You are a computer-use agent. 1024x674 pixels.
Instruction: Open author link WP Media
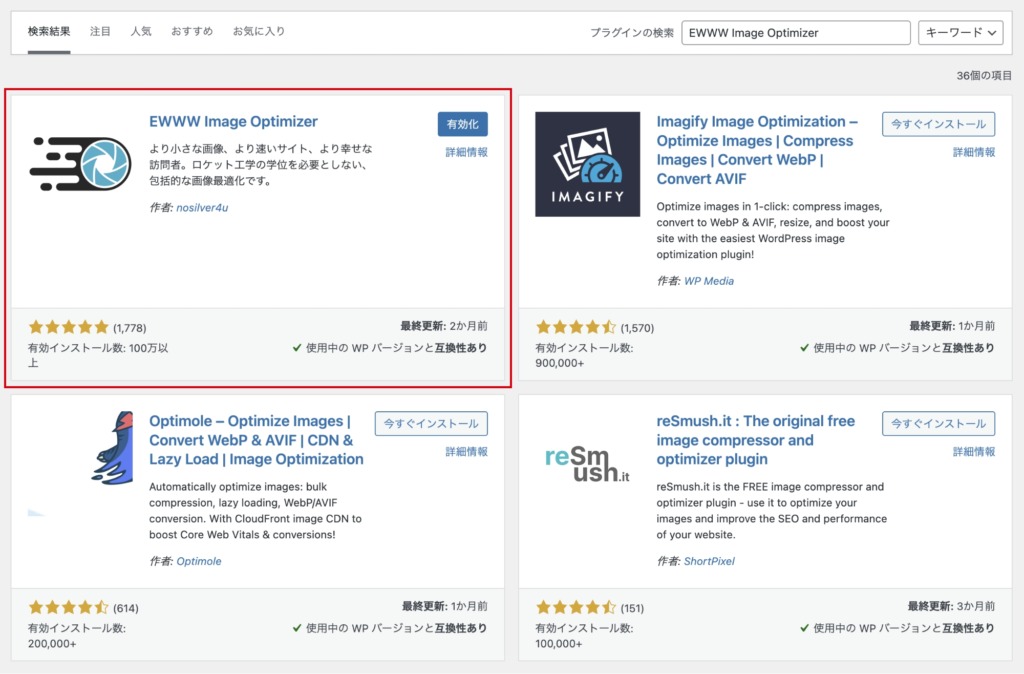point(709,281)
